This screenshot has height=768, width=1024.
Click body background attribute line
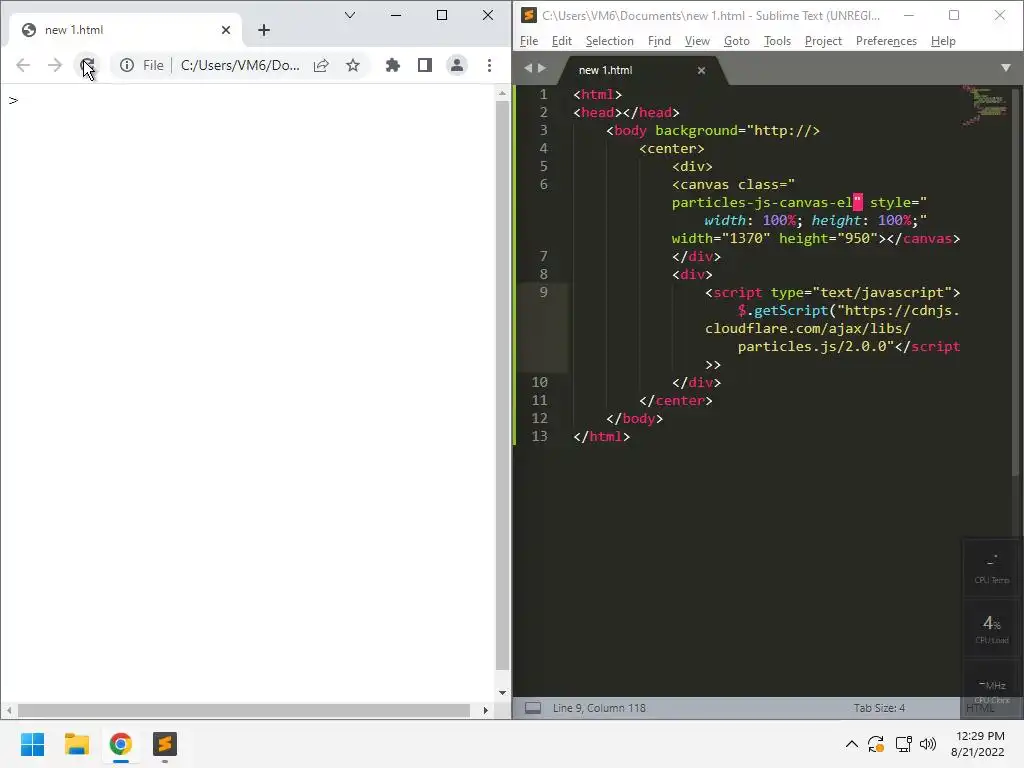pos(712,130)
